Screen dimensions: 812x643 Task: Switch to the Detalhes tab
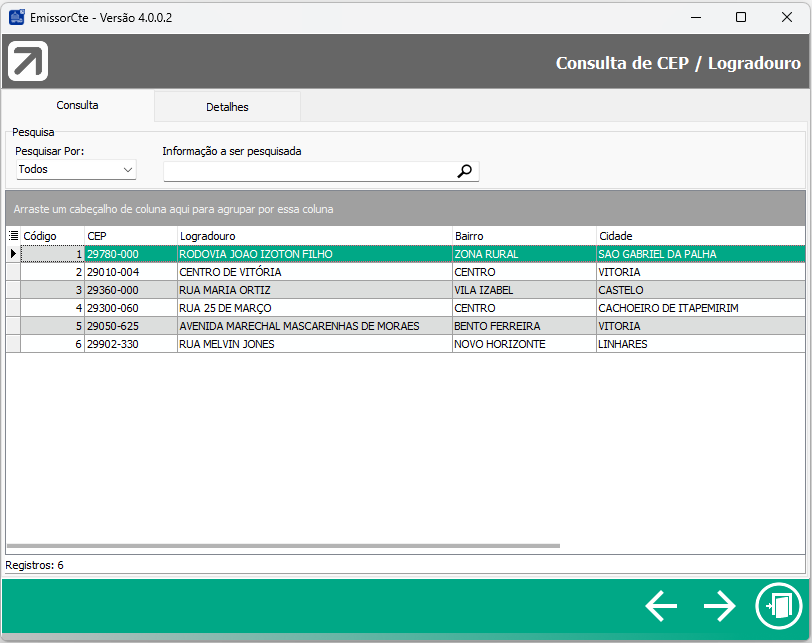coord(227,107)
